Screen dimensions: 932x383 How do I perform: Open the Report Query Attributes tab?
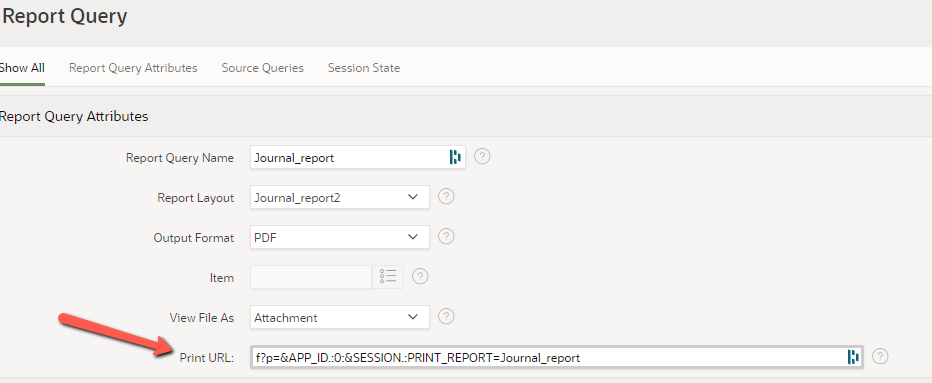point(133,68)
